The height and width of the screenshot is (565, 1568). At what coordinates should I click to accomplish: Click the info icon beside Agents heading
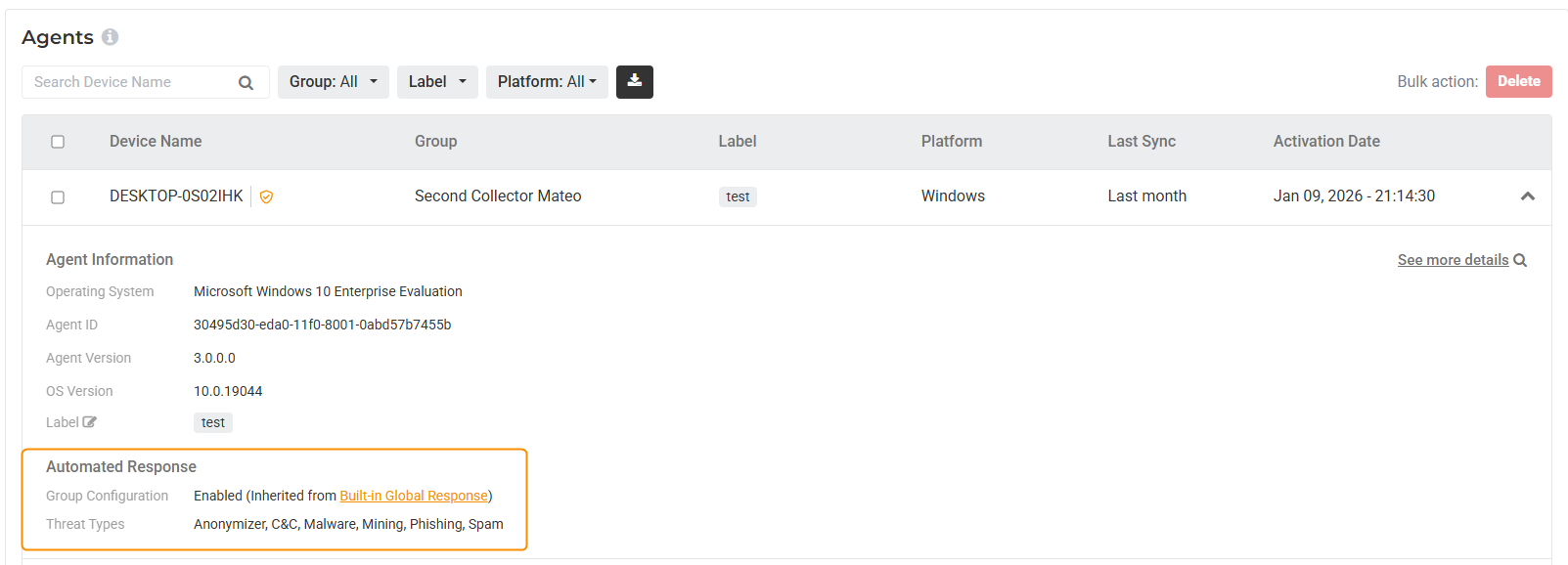click(x=111, y=37)
